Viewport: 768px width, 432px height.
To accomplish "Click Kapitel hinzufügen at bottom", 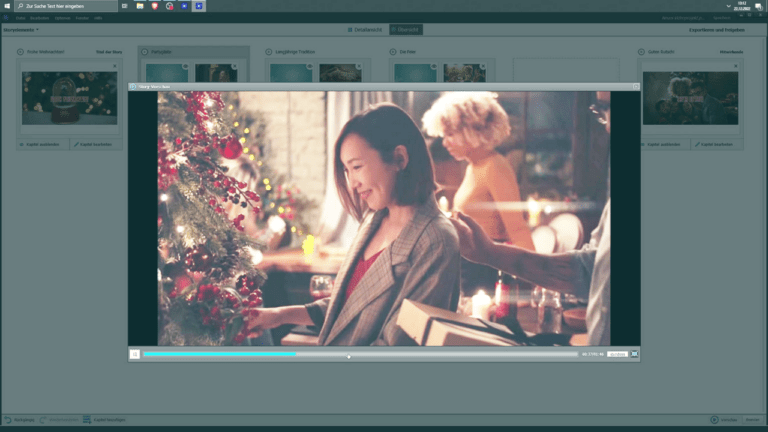I will (x=104, y=420).
